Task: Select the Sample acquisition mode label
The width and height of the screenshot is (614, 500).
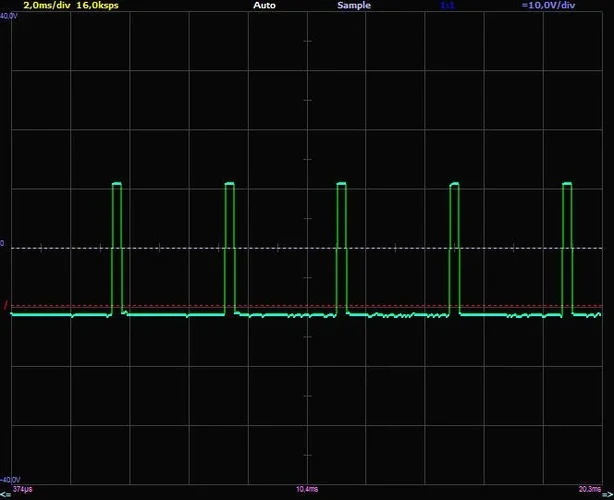Action: click(354, 5)
